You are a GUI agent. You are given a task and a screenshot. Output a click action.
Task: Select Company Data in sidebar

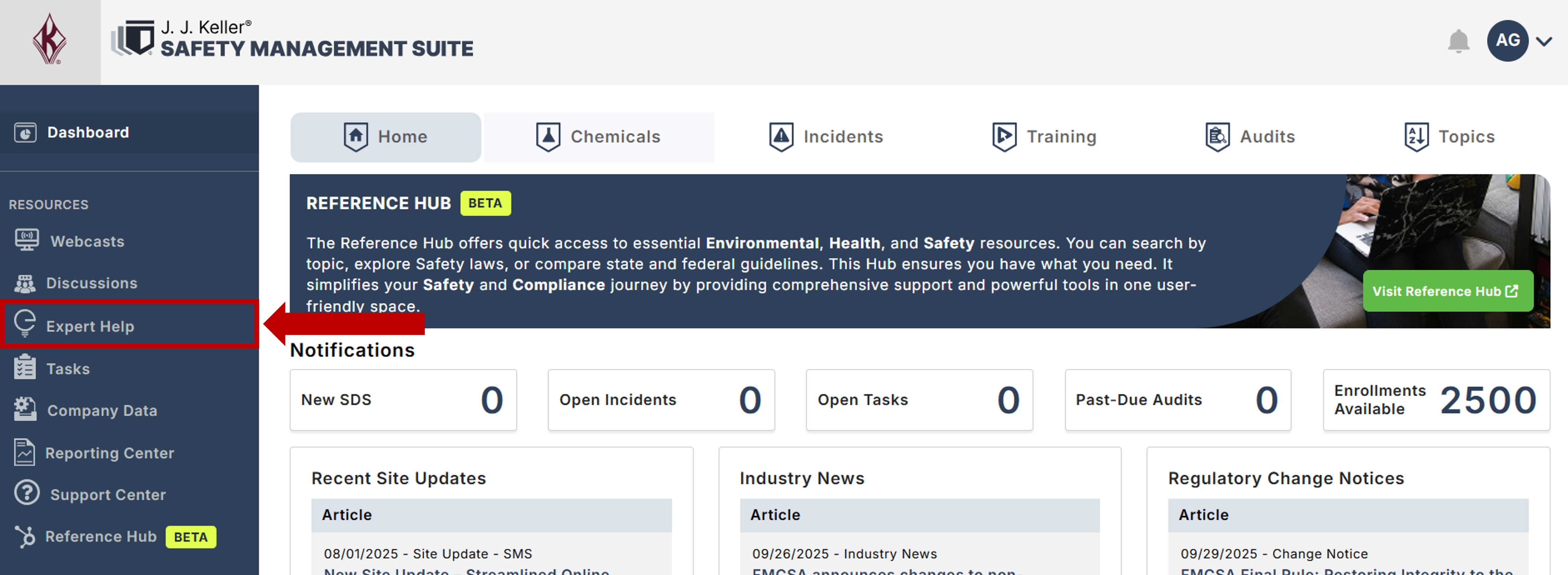(102, 411)
